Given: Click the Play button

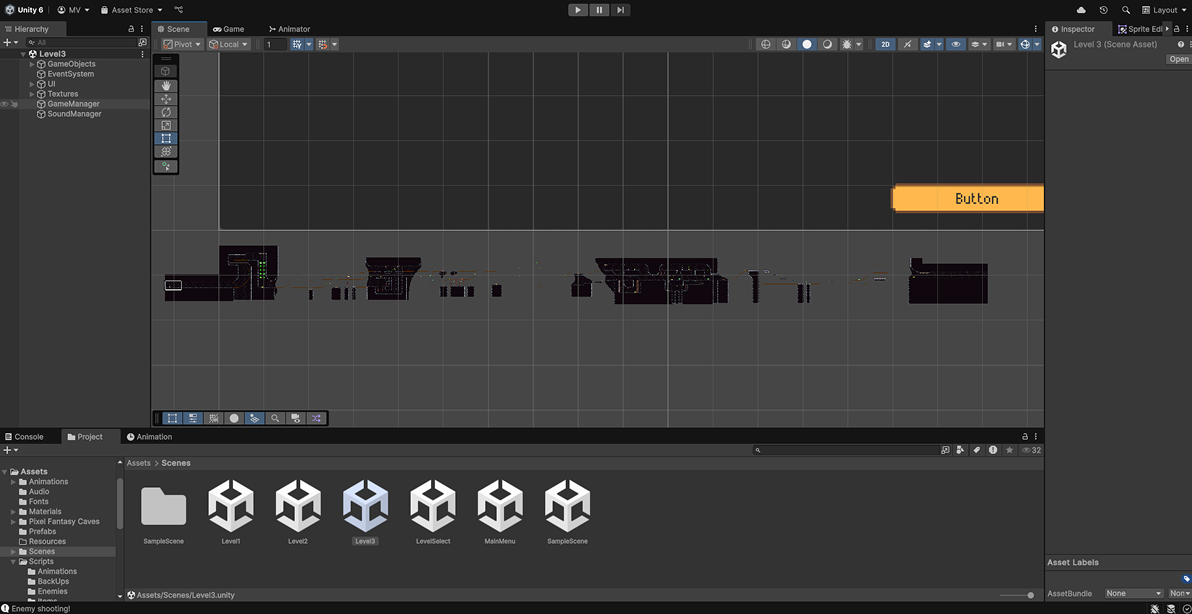Looking at the screenshot, I should click(x=578, y=10).
